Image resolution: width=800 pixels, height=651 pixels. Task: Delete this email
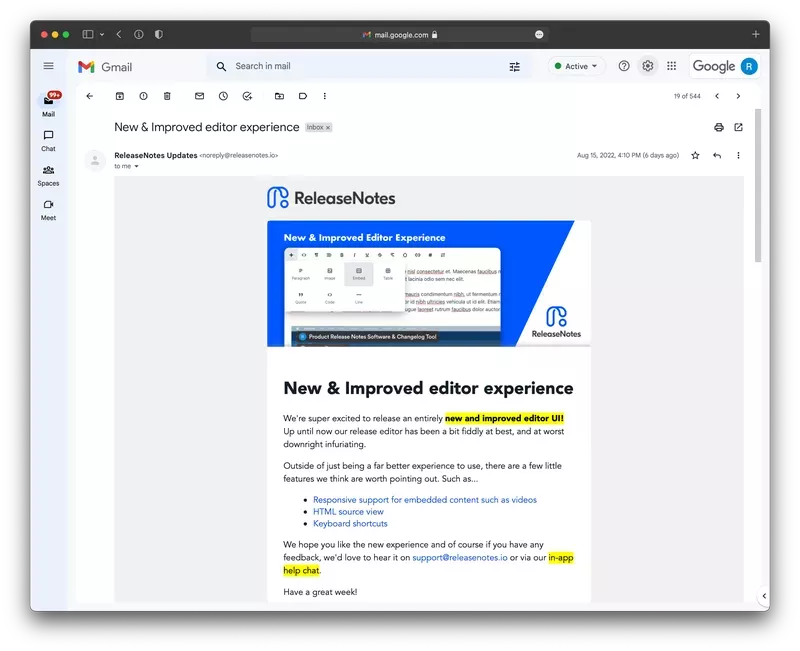(167, 96)
